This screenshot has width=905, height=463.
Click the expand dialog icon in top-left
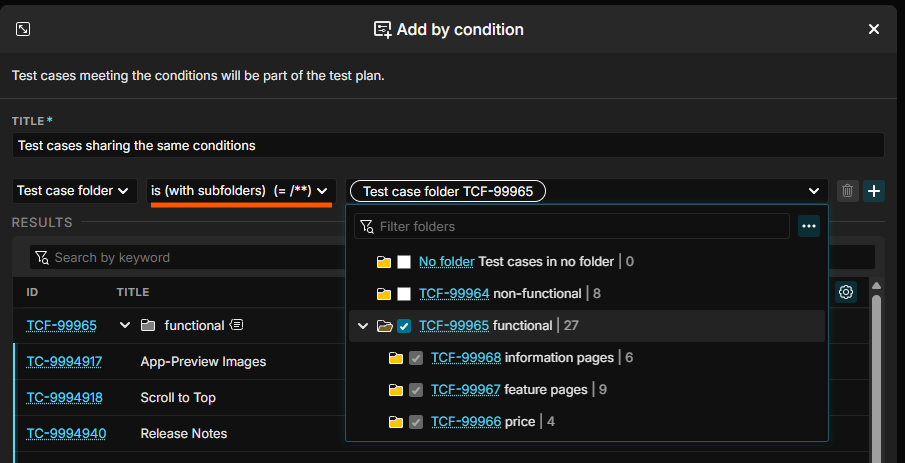(23, 29)
